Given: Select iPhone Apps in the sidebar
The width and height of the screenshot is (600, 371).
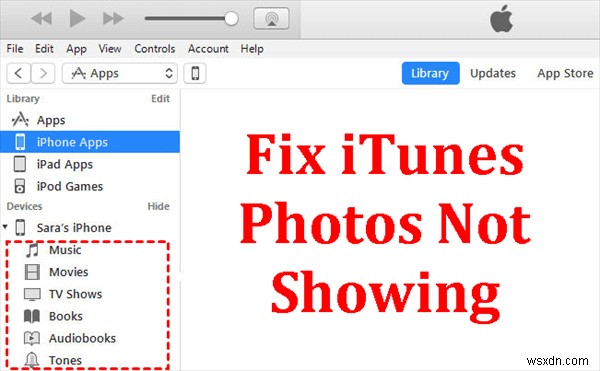Looking at the screenshot, I should tap(90, 142).
